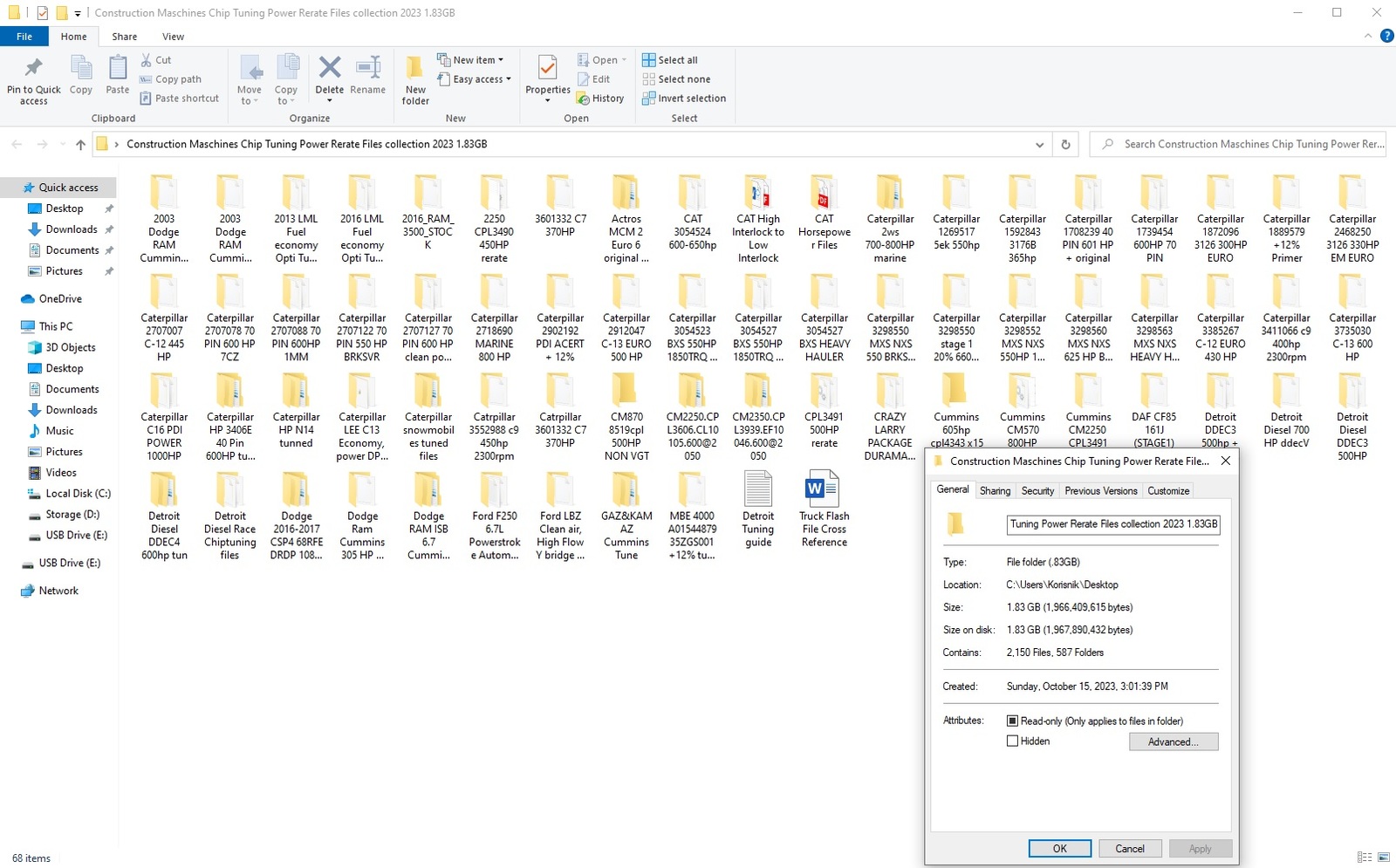Click Edit in the Open group
1396x868 pixels.
pyautogui.click(x=593, y=79)
